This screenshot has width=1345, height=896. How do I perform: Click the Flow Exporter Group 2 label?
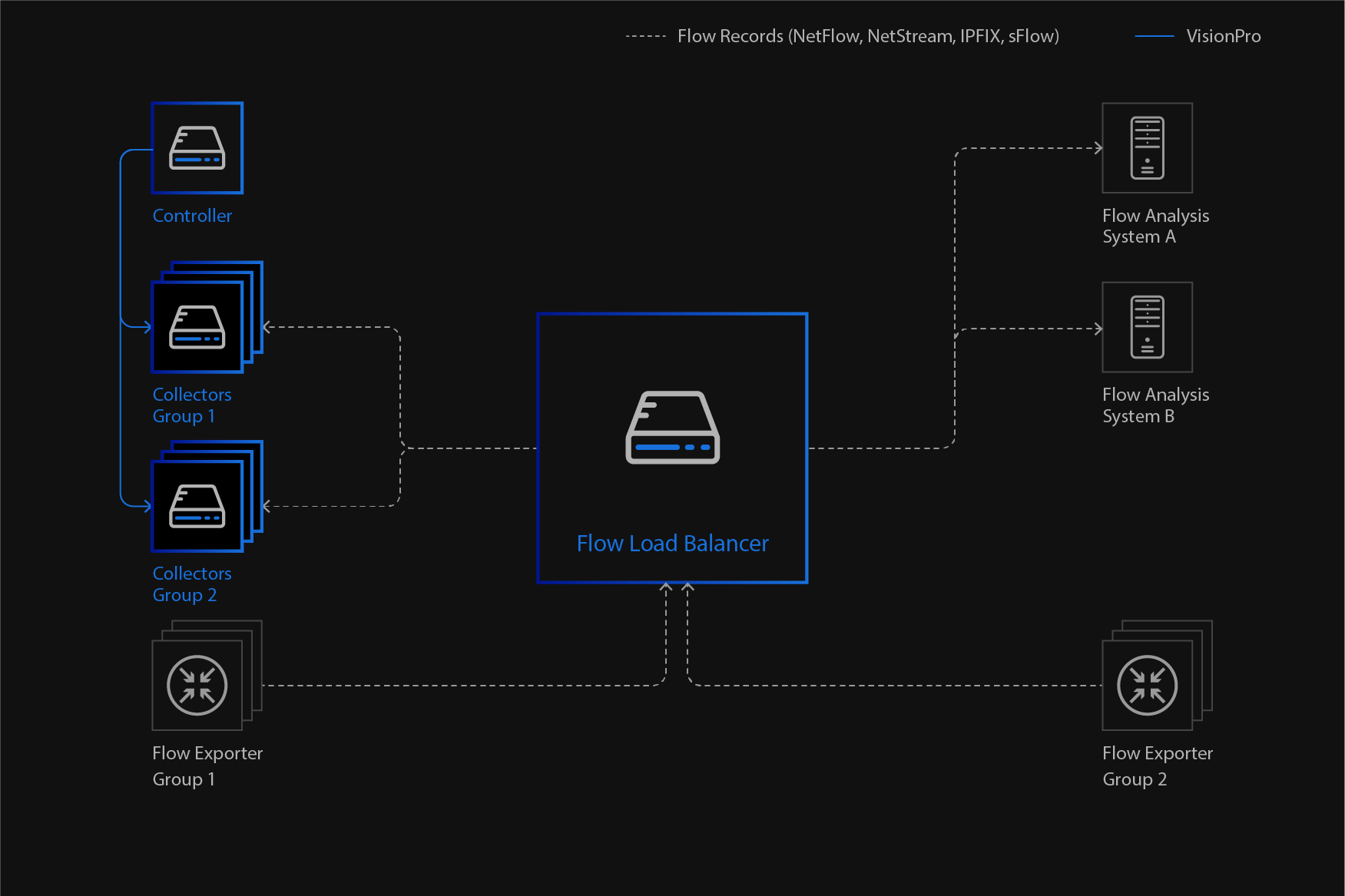click(x=1157, y=765)
